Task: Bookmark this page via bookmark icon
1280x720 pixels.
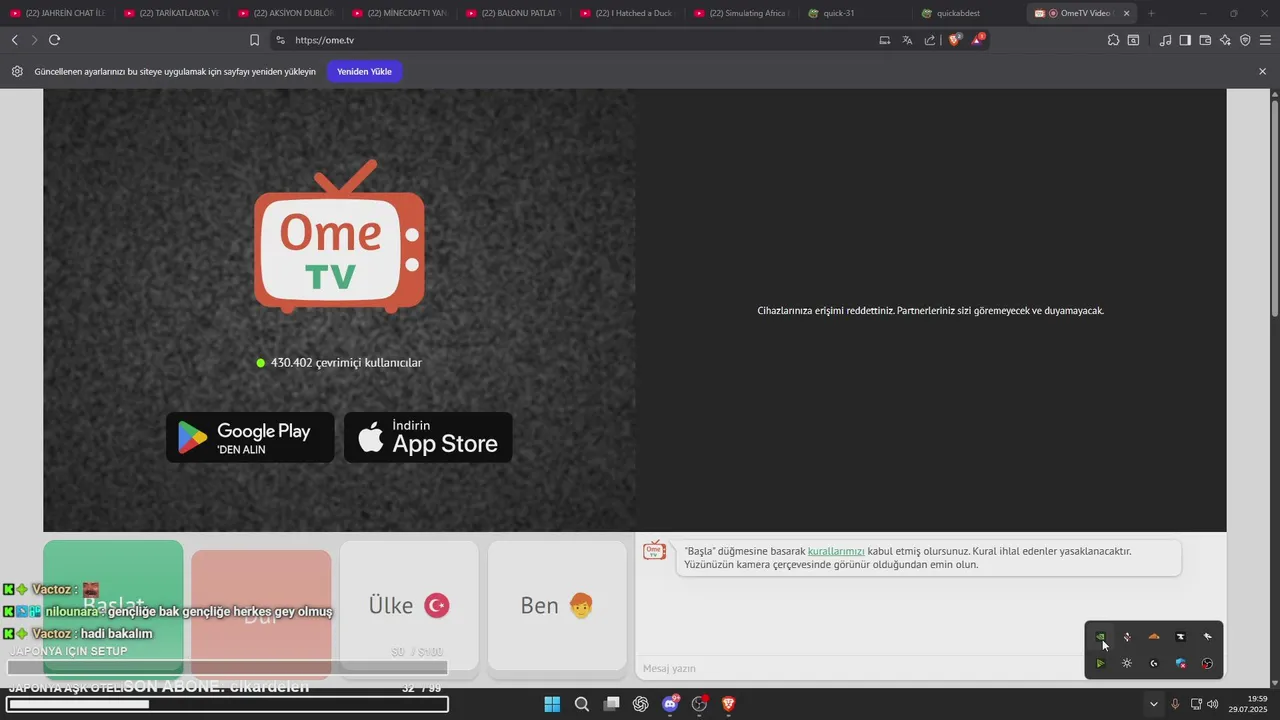Action: 254,40
